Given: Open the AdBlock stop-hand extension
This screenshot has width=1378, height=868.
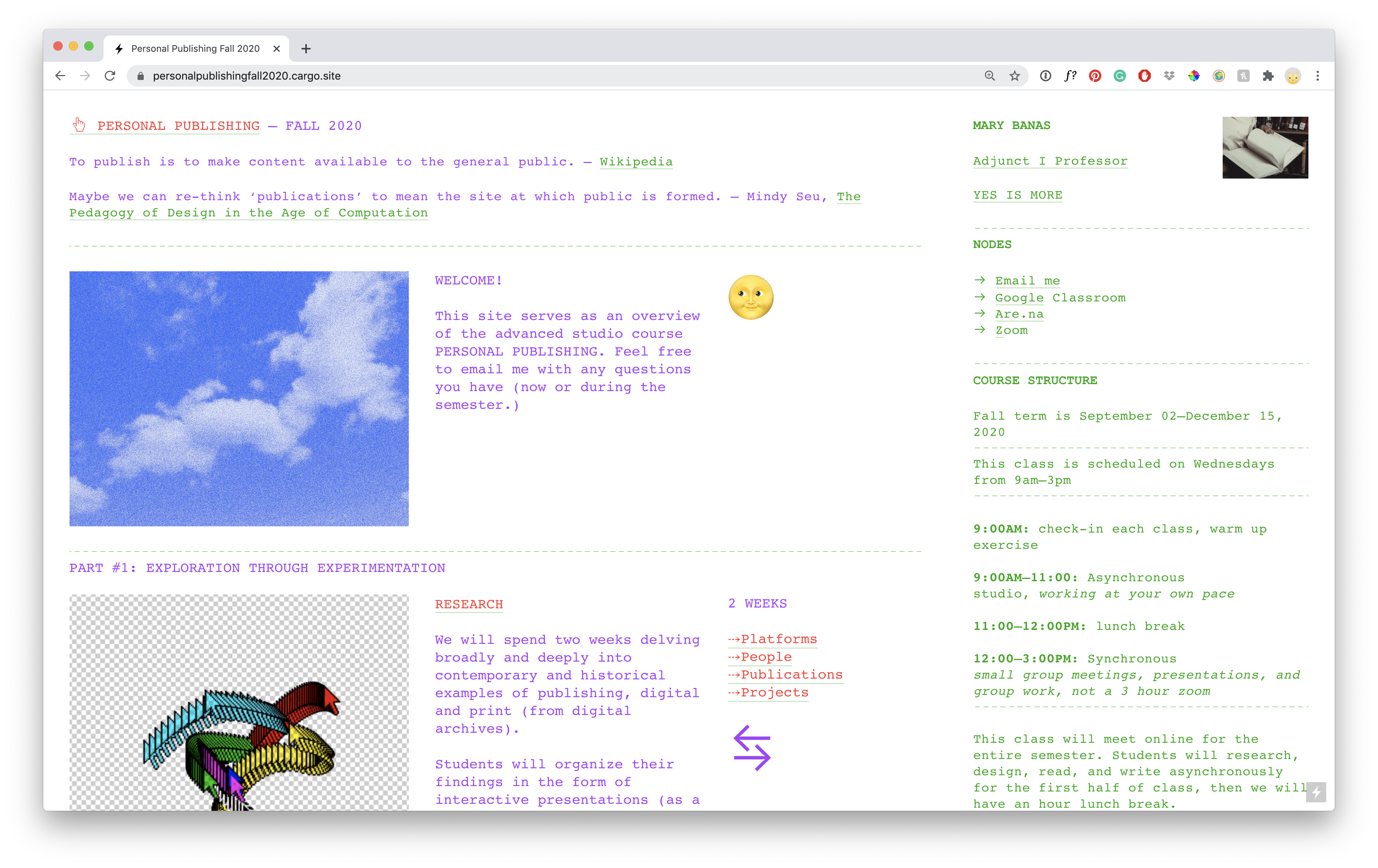Looking at the screenshot, I should point(1144,76).
